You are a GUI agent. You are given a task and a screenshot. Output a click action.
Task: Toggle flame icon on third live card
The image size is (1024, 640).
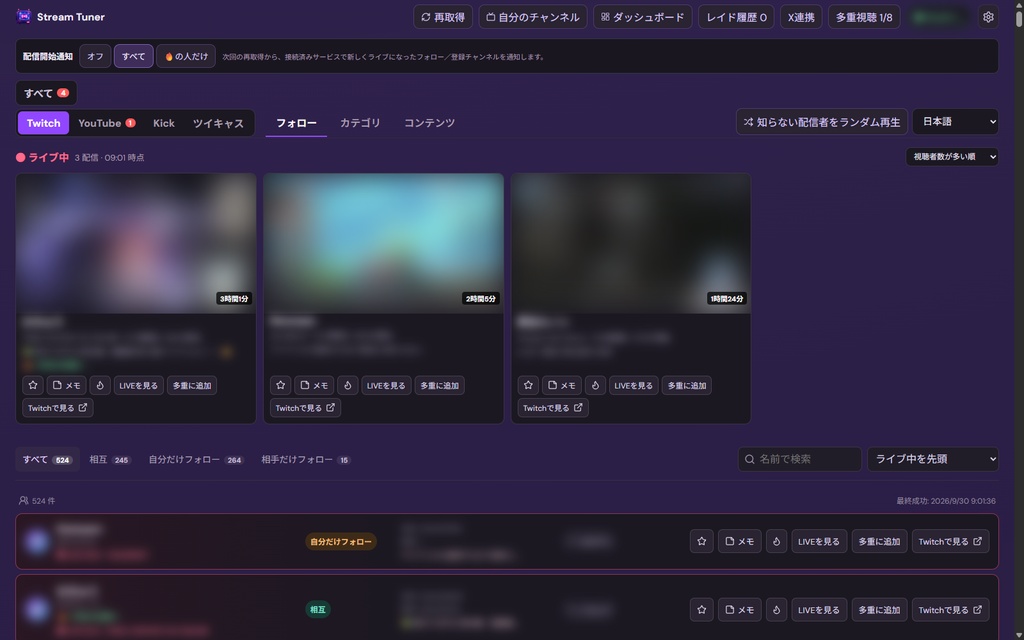point(595,385)
